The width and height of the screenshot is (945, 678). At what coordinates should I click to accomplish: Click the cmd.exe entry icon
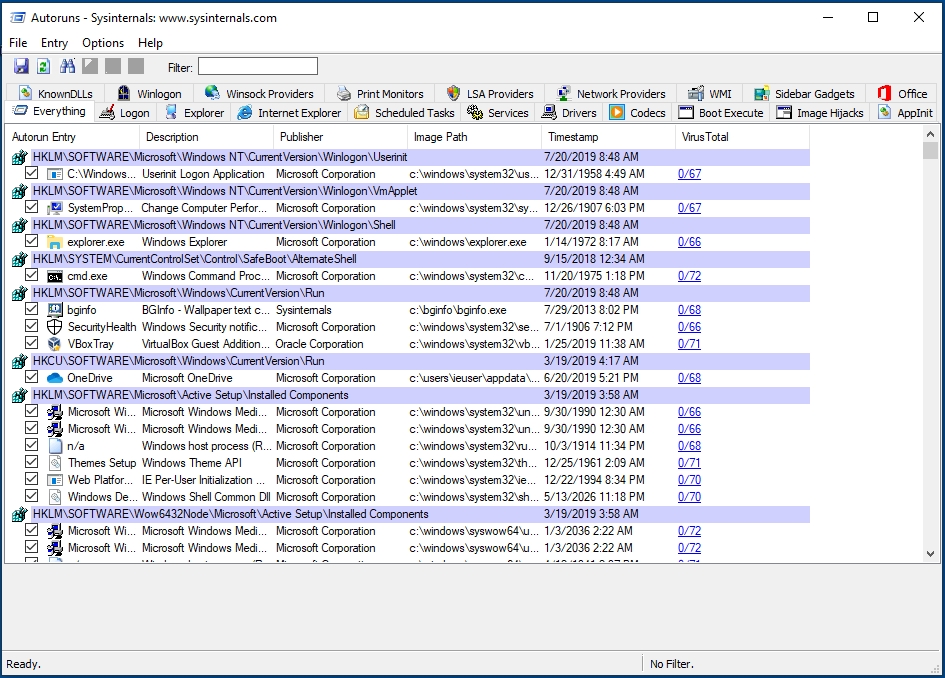tap(55, 276)
